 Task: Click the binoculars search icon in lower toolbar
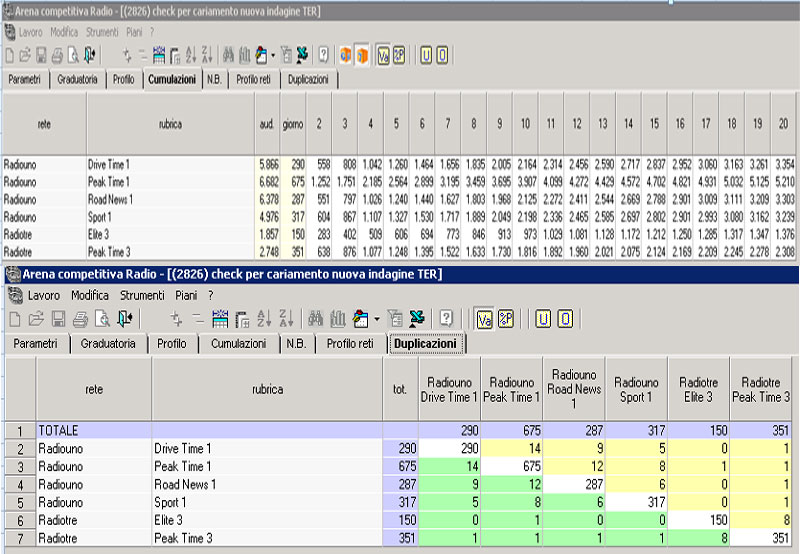pos(314,319)
